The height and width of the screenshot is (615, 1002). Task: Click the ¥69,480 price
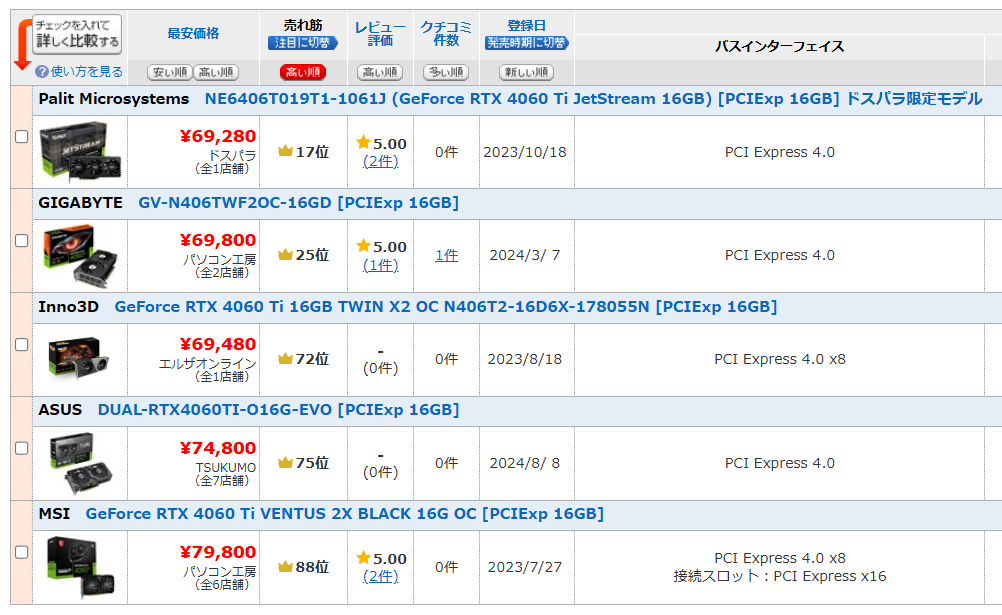[218, 344]
